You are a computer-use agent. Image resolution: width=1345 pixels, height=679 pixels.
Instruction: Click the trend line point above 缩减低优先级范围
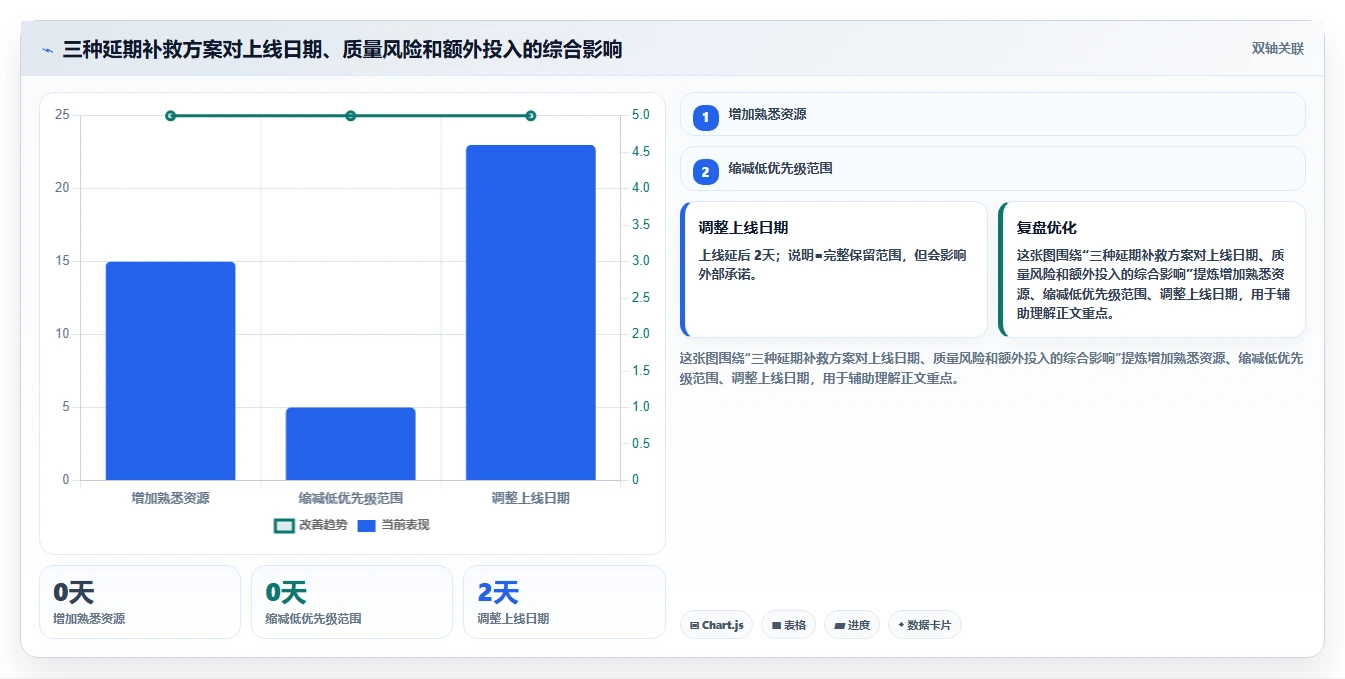351,116
